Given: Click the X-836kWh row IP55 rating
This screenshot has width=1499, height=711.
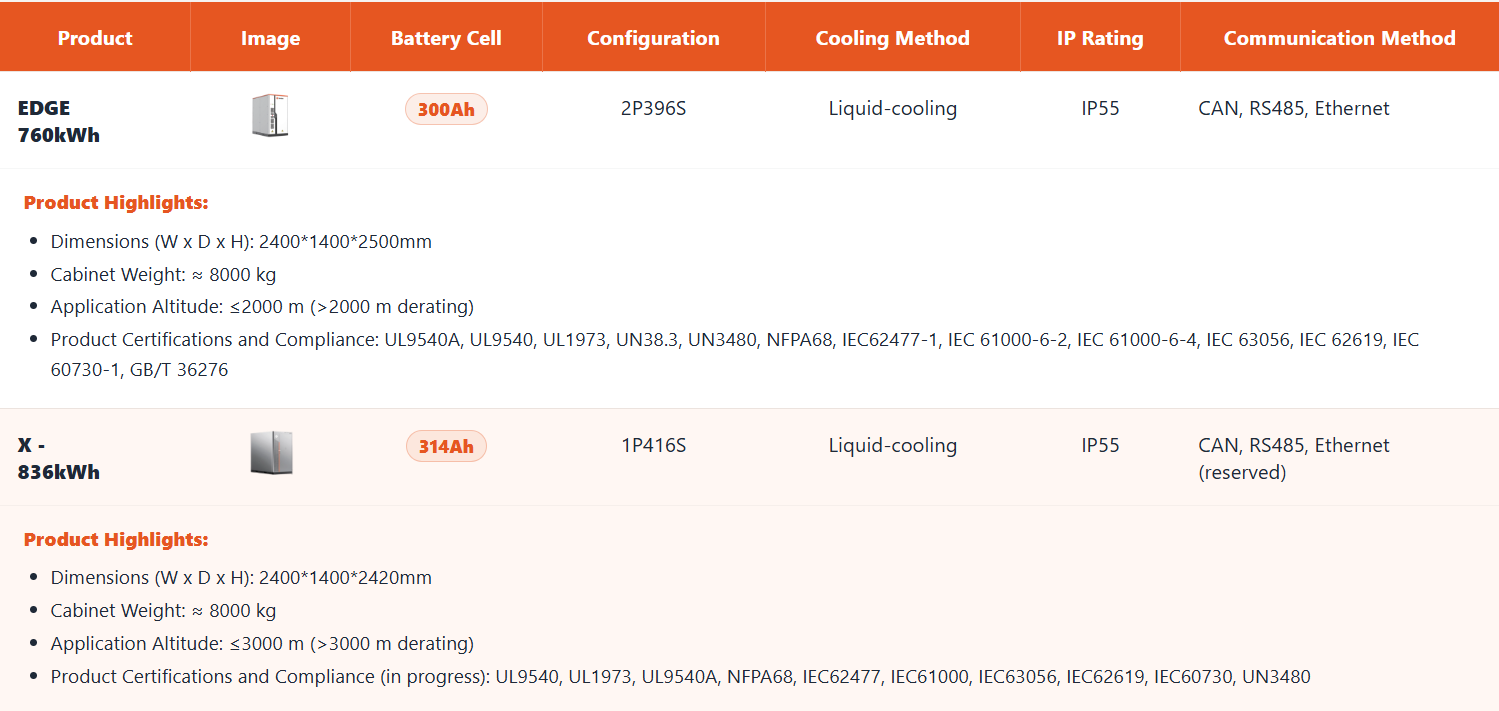Looking at the screenshot, I should 1100,445.
